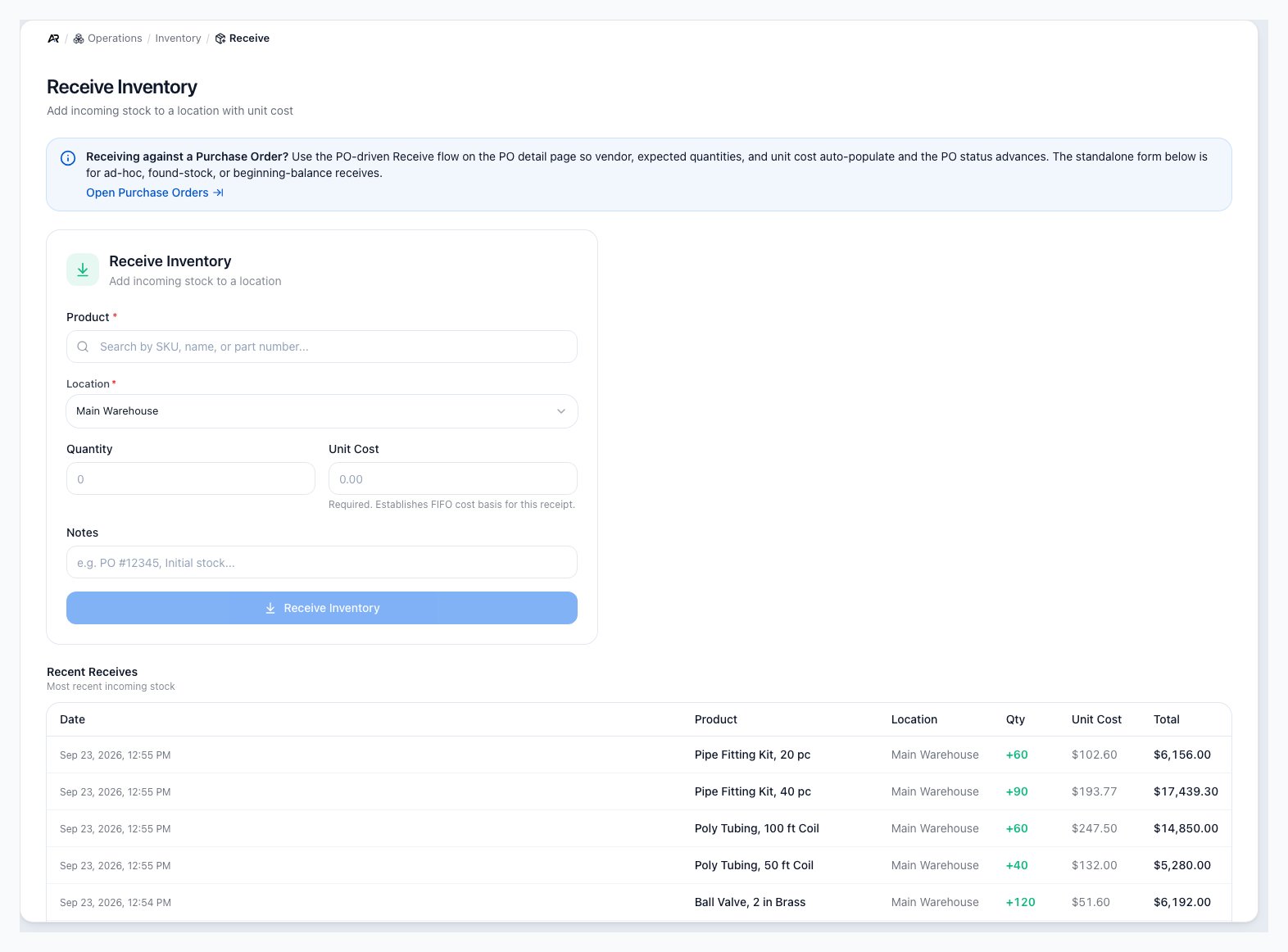Click the Quantity input field
The width and height of the screenshot is (1288, 952).
(x=191, y=478)
